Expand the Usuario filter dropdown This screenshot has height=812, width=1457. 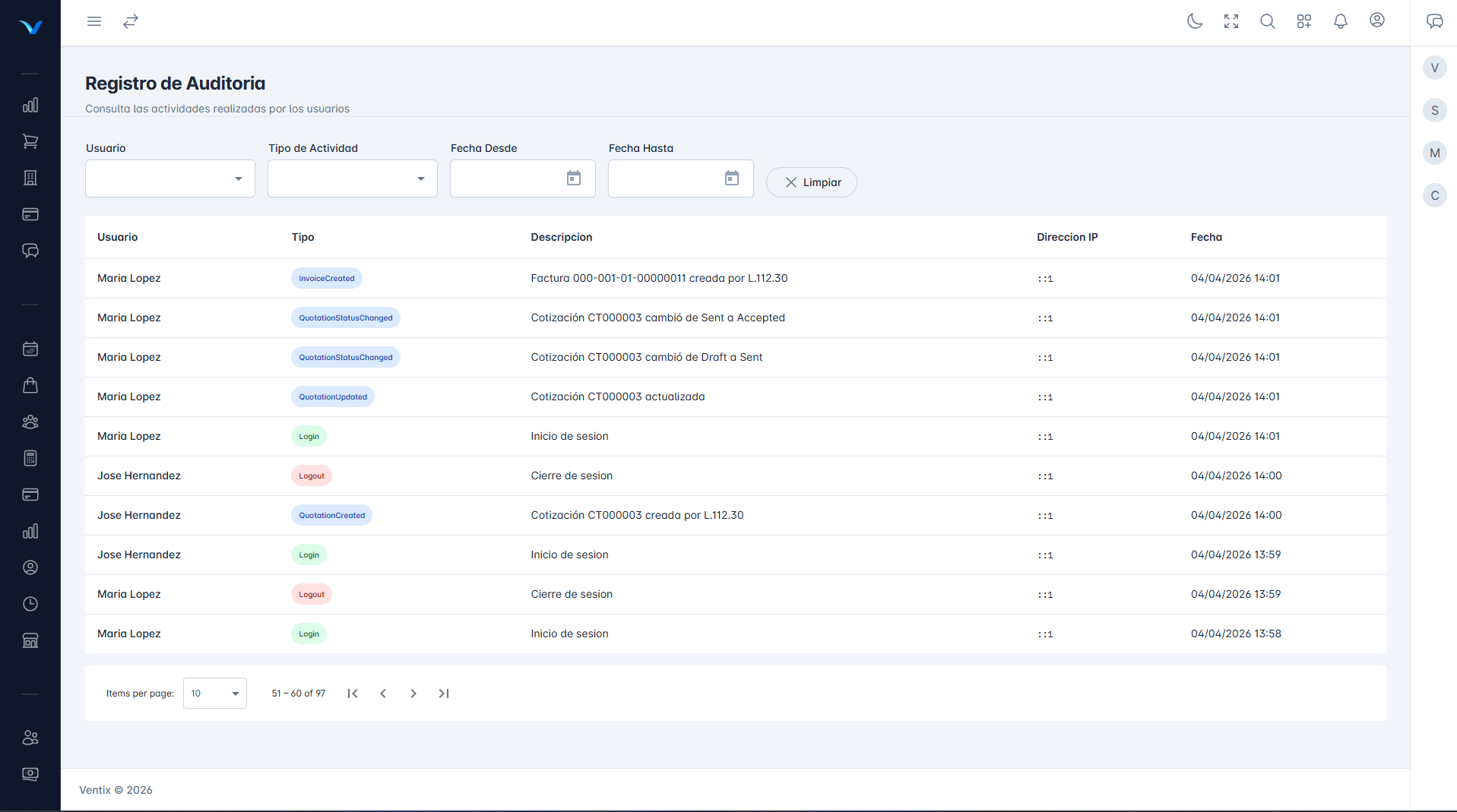pos(170,179)
